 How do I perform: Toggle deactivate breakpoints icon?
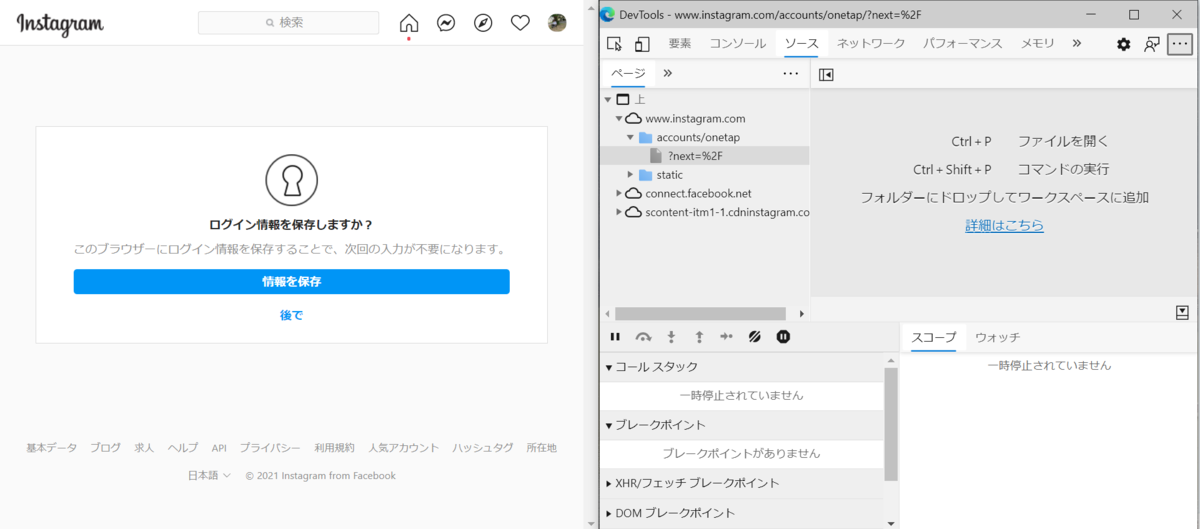[755, 337]
